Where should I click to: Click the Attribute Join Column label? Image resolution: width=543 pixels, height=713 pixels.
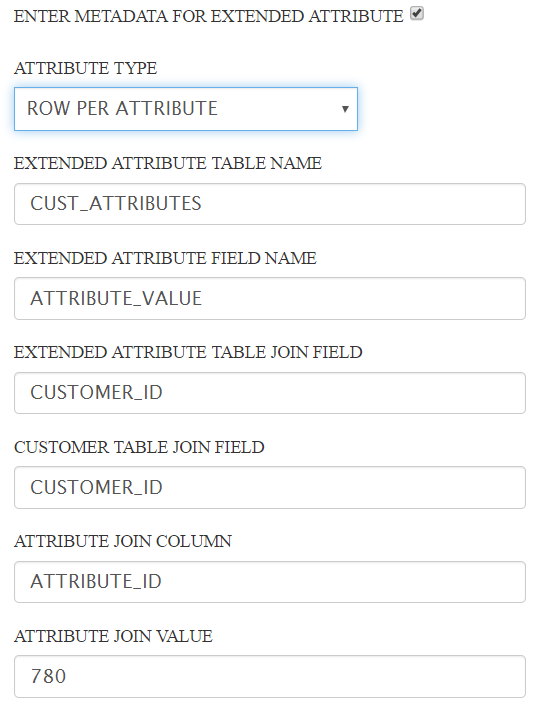(123, 542)
